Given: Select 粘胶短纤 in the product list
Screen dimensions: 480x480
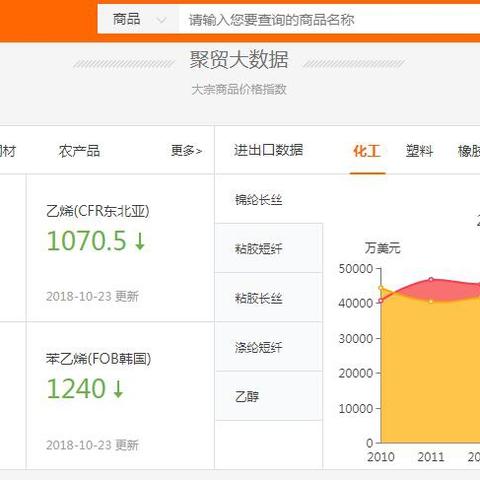Looking at the screenshot, I should 269,248.
